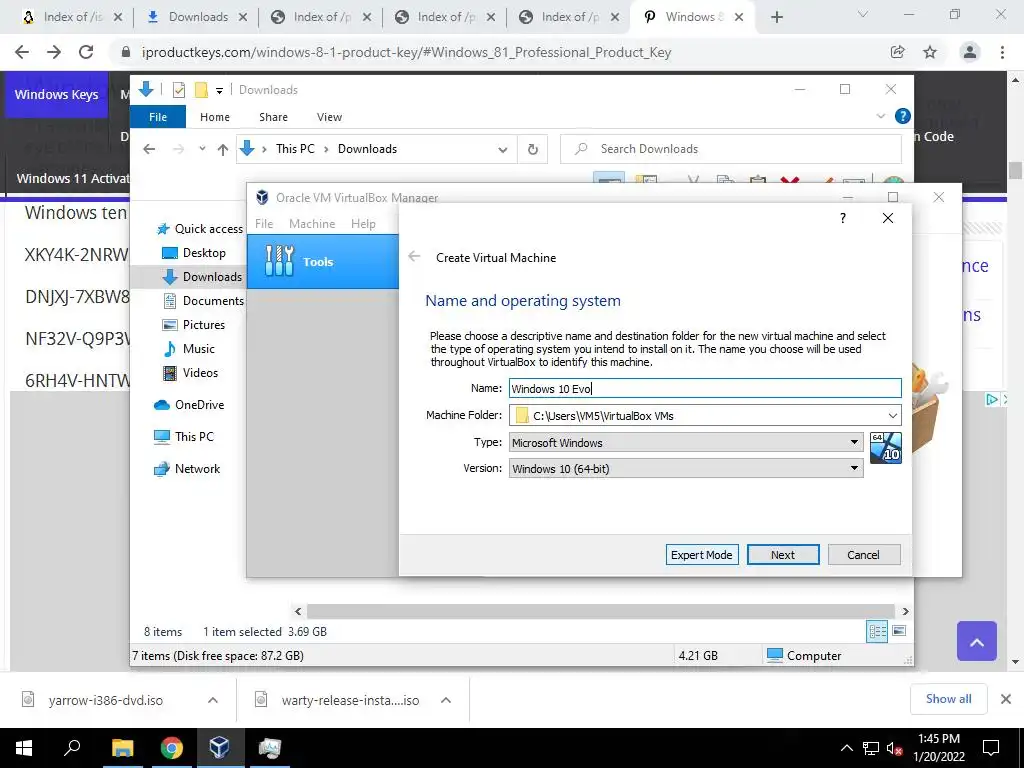Open Home ribbon tab in Explorer
Viewport: 1024px width, 768px height.
coord(215,117)
